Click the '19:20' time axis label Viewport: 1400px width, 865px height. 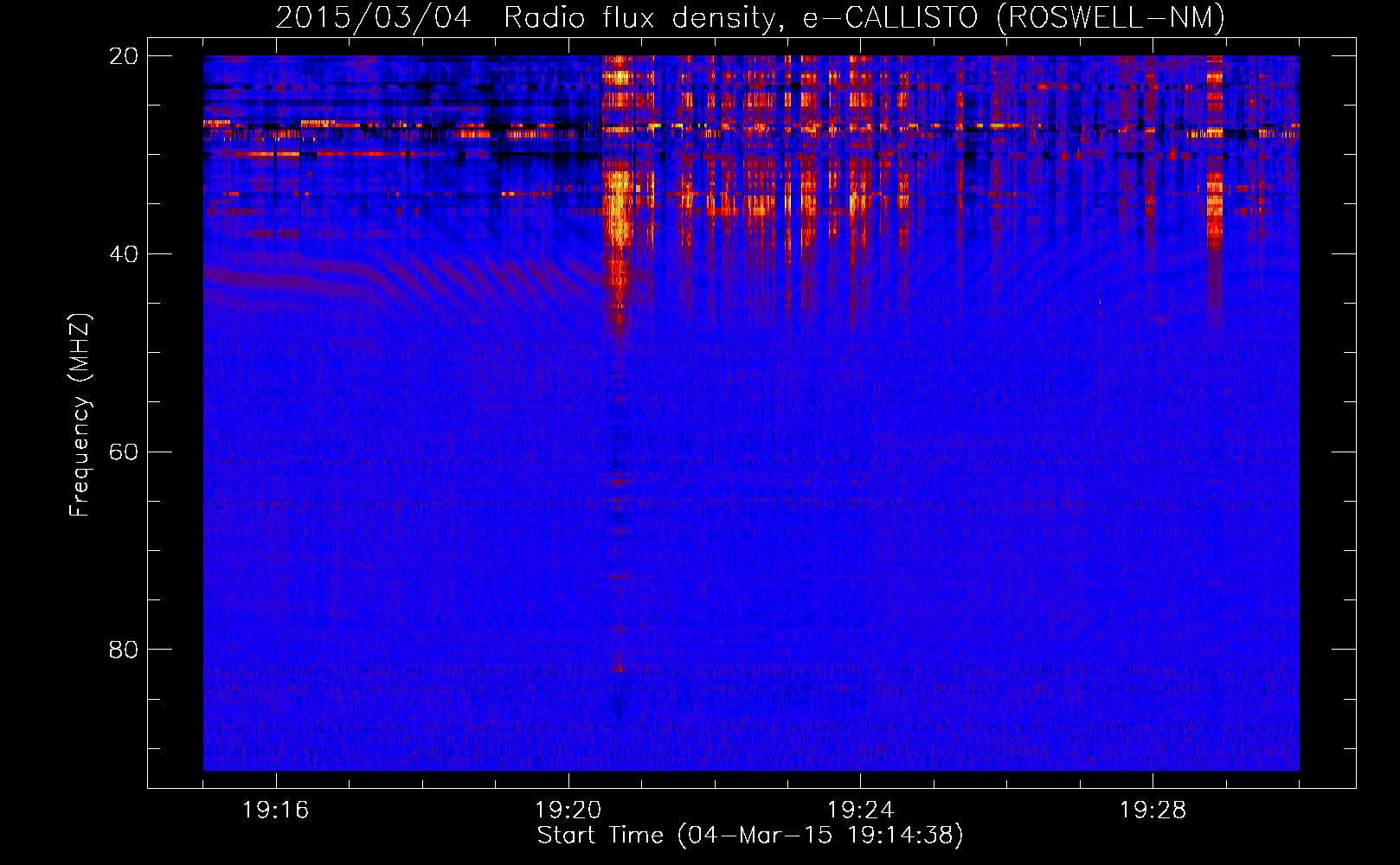(568, 811)
